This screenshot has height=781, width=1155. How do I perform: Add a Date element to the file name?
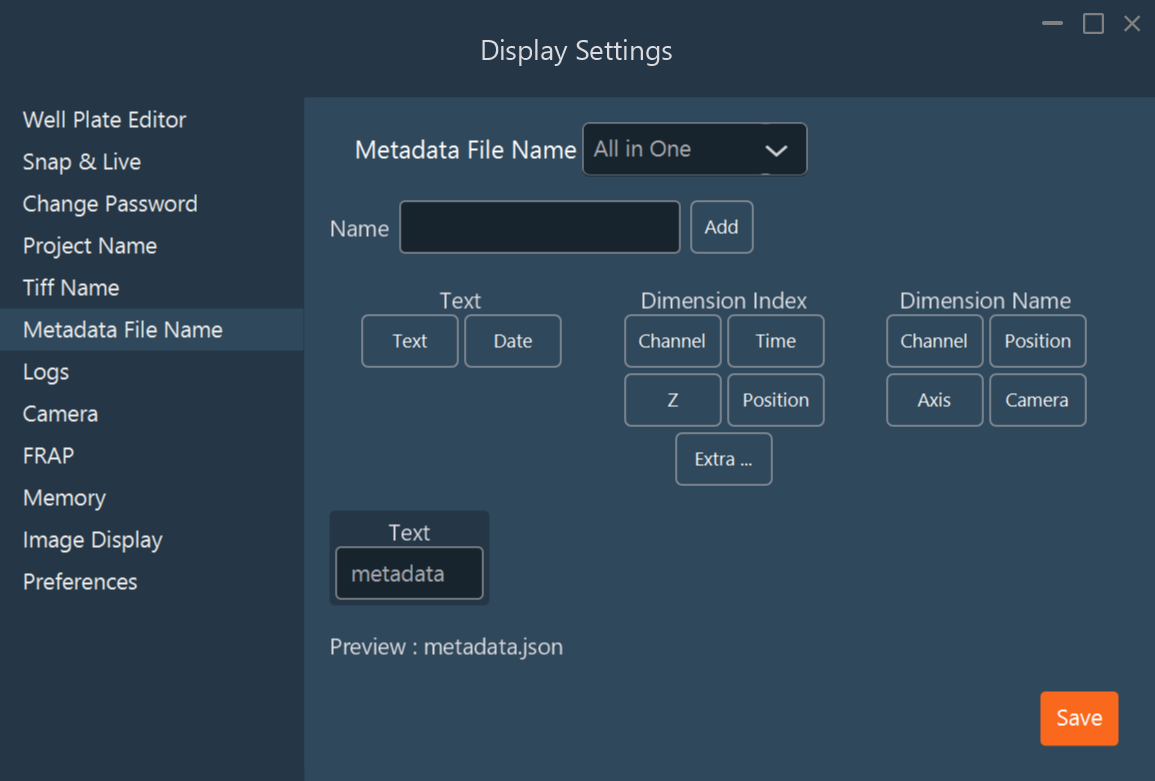[x=512, y=341]
